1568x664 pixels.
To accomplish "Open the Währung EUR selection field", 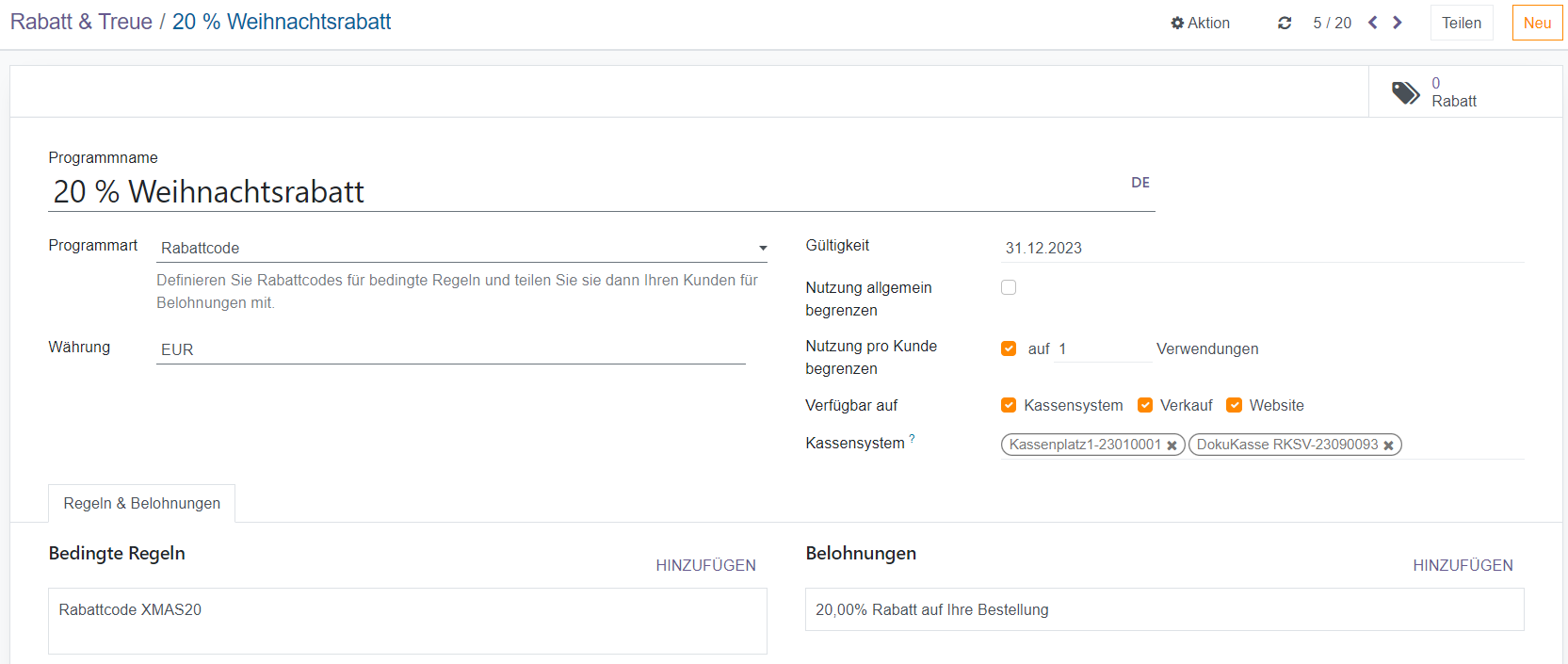I will point(450,349).
